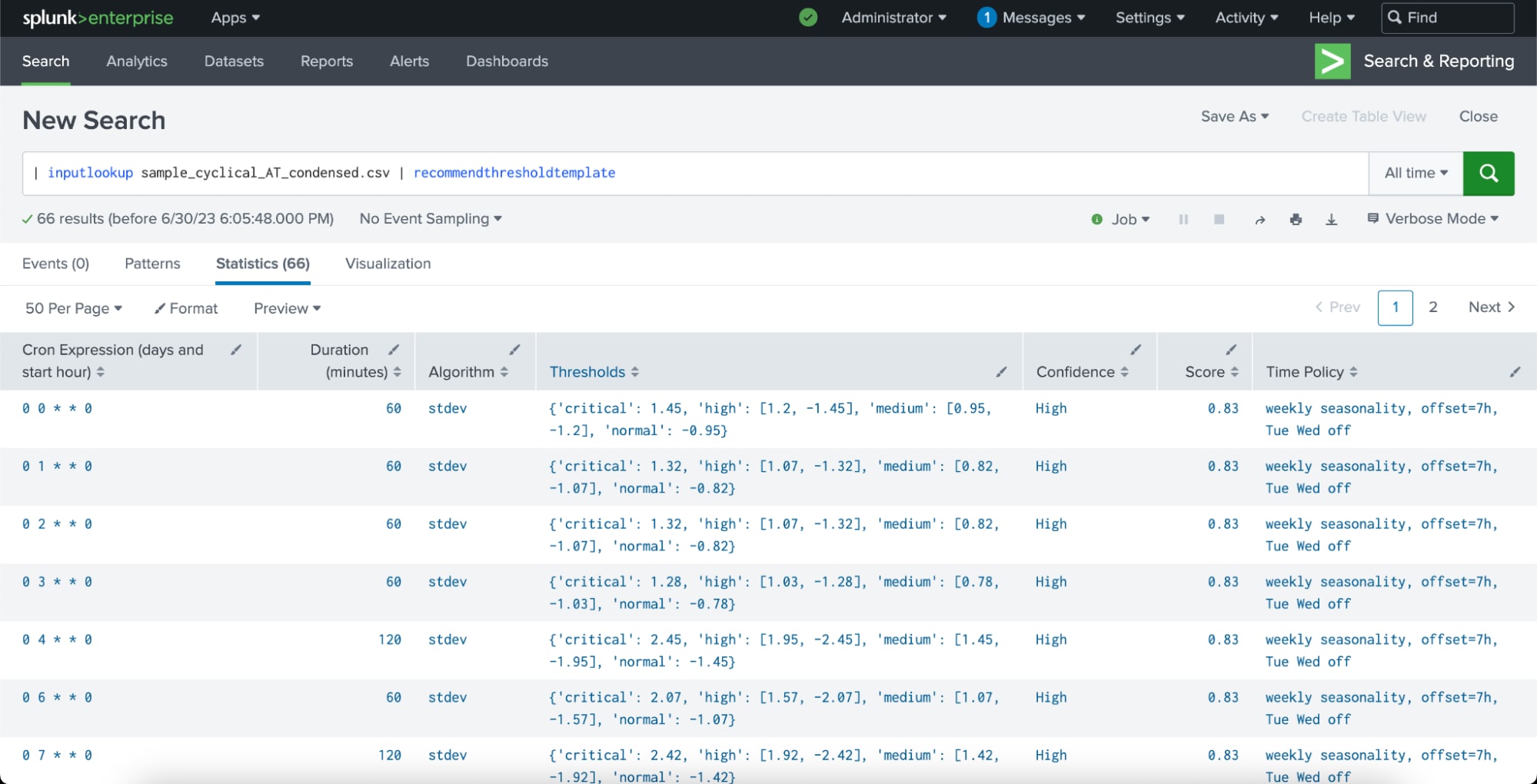Viewport: 1537px width, 784px height.
Task: Change the All time range picker
Action: coord(1416,173)
